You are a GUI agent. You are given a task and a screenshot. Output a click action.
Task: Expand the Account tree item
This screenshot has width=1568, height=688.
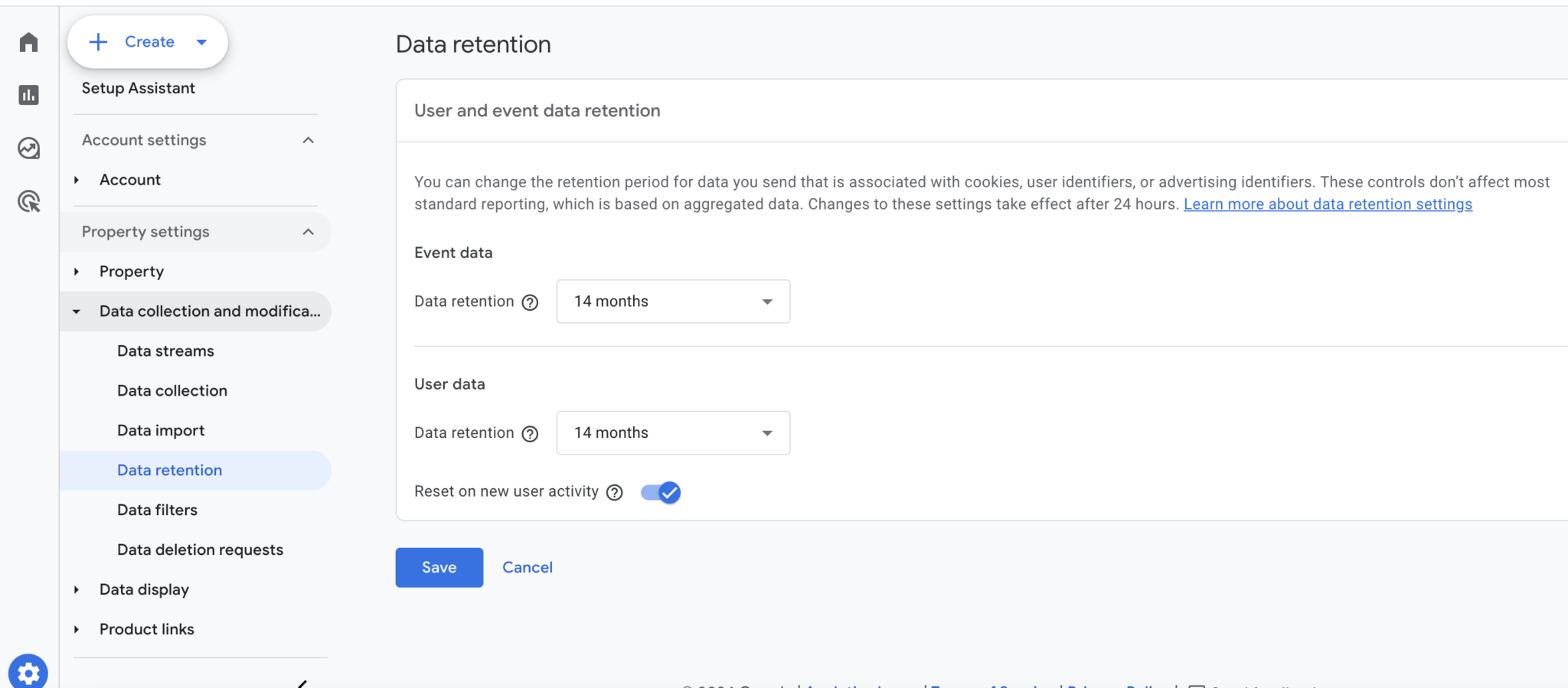77,180
